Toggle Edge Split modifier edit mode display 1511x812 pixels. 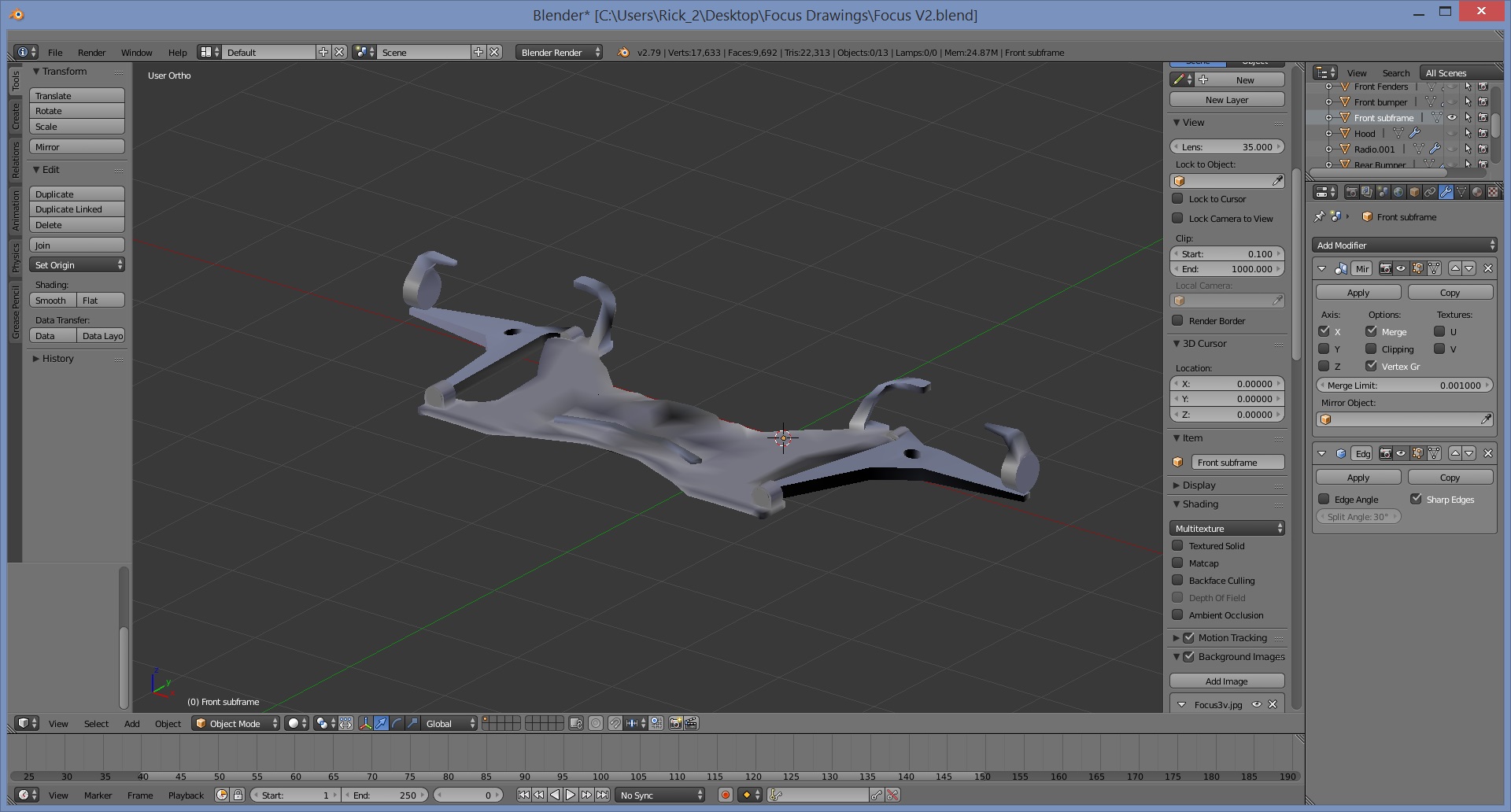[x=1417, y=453]
